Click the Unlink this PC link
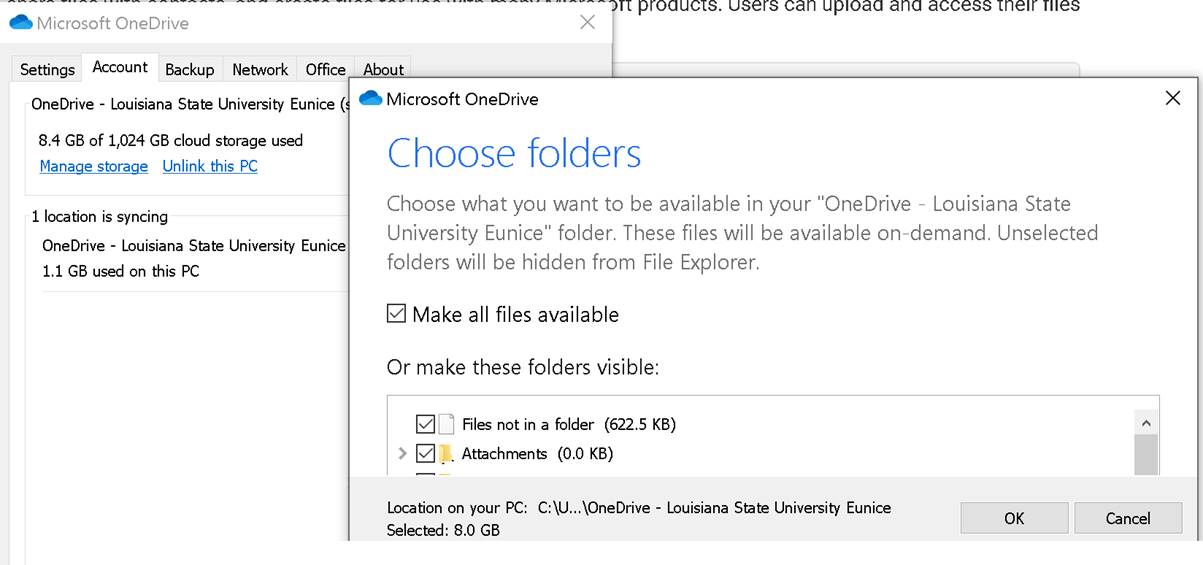Image resolution: width=1203 pixels, height=565 pixels. pyautogui.click(x=210, y=166)
